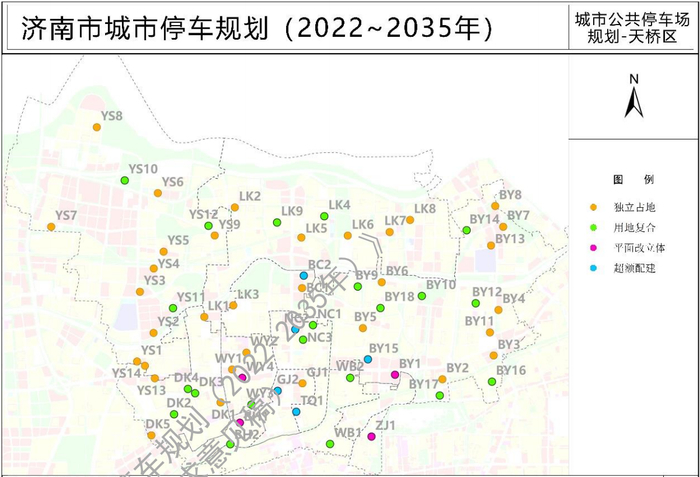Click the YS13 label text
Viewport: 700px width, 477px height.
coord(151,390)
